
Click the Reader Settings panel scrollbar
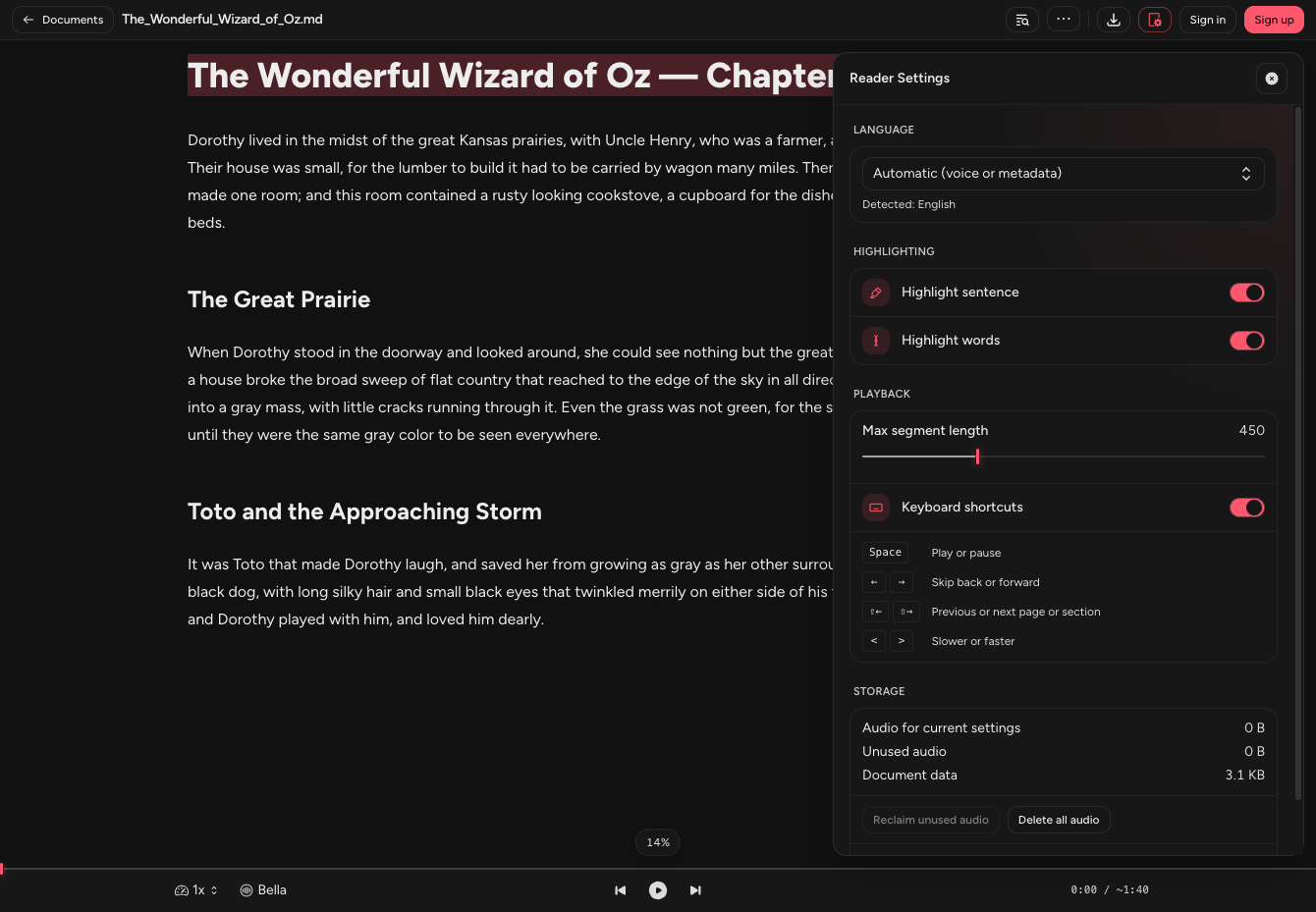1298,452
